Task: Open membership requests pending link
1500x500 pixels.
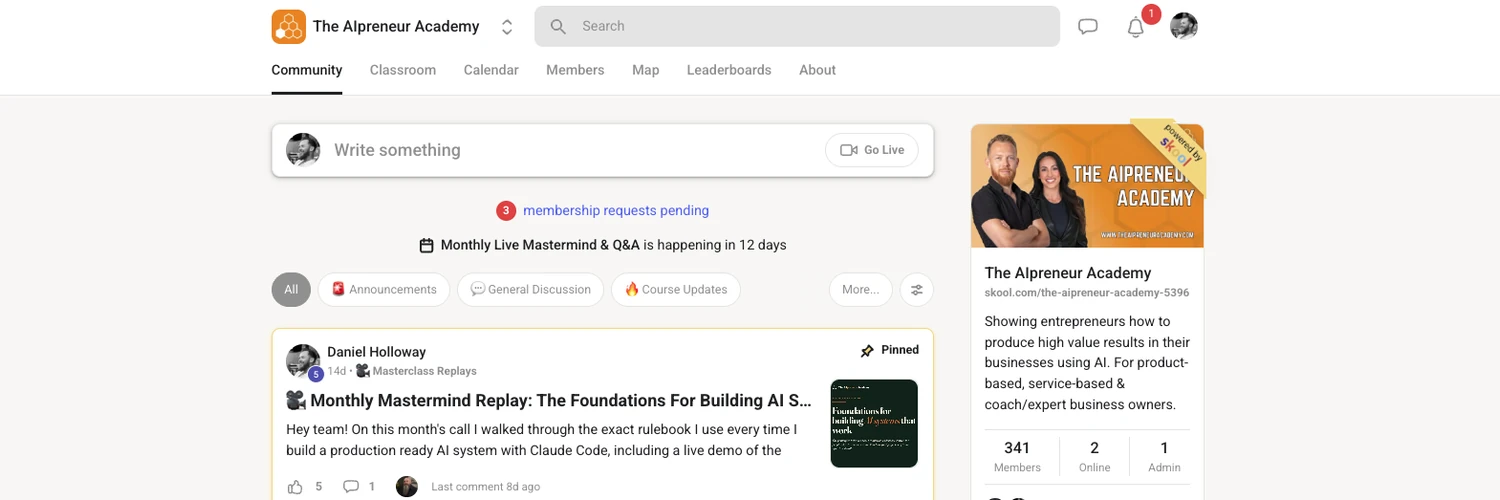Action: click(x=616, y=211)
